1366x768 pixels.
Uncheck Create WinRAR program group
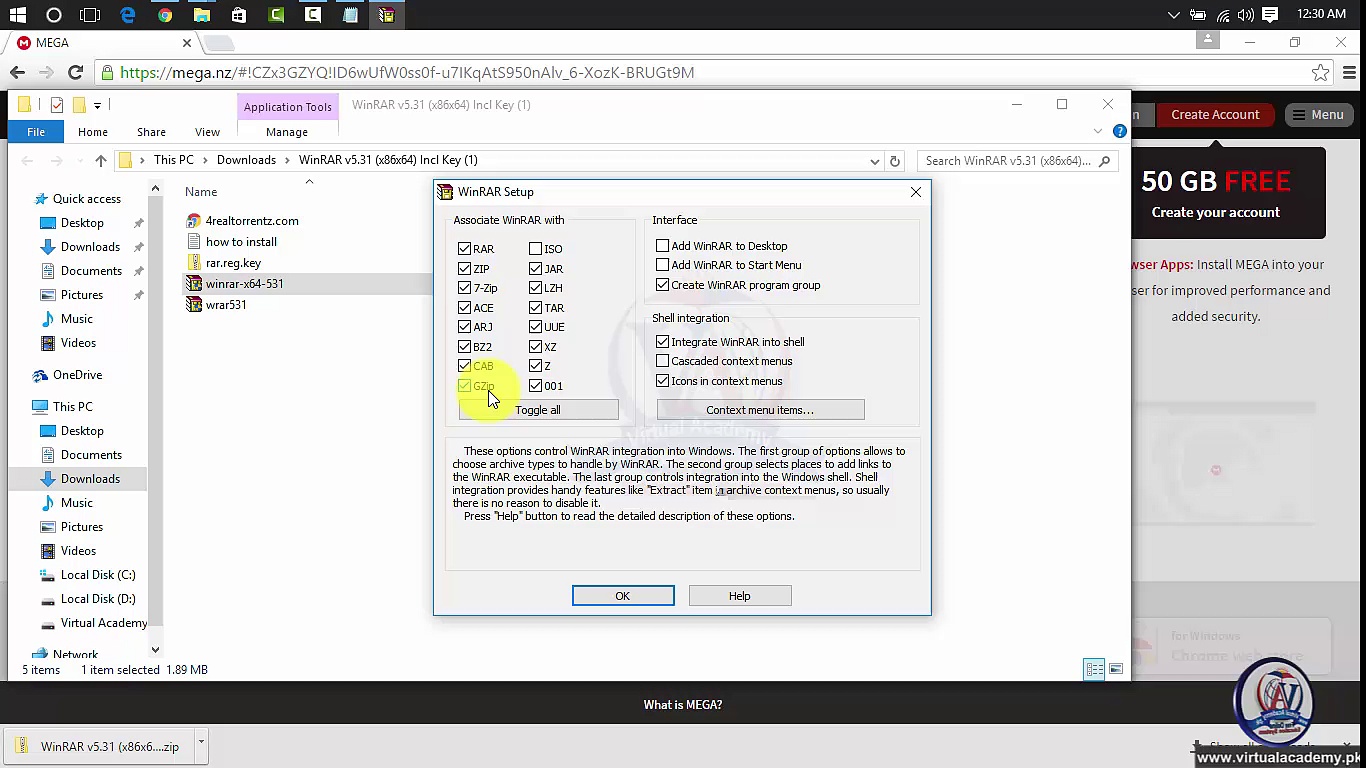662,285
